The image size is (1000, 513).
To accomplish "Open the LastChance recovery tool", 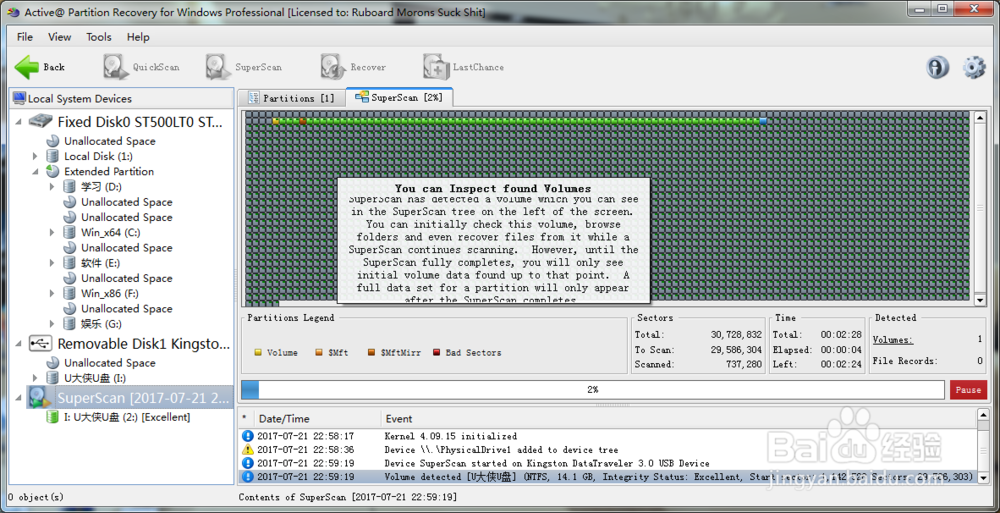I will pos(463,67).
